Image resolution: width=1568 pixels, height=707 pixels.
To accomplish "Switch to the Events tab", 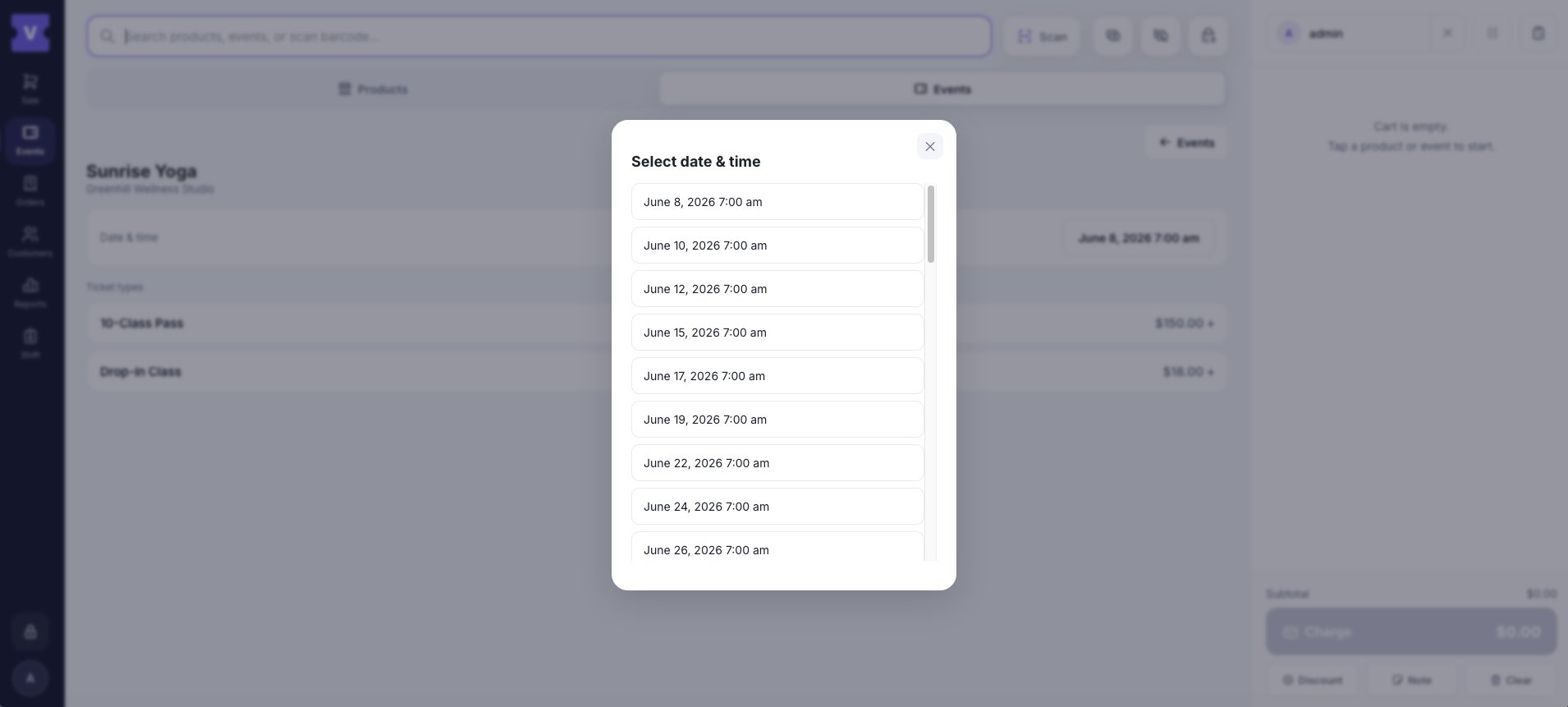I will click(942, 89).
